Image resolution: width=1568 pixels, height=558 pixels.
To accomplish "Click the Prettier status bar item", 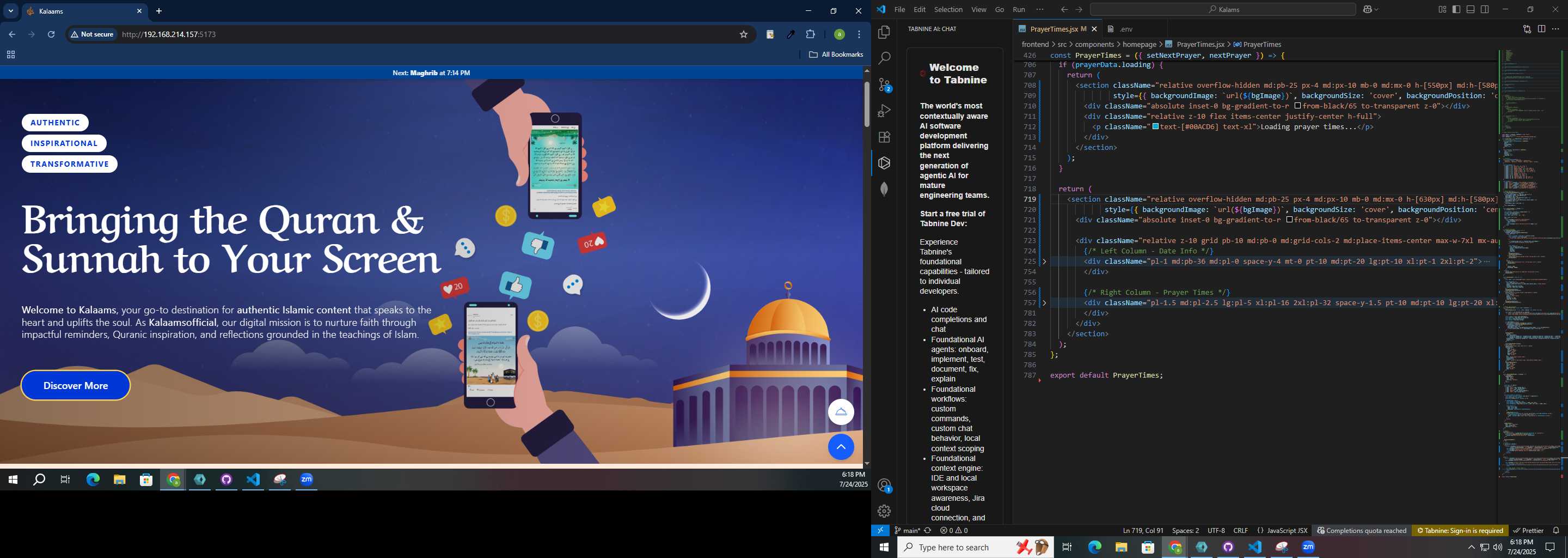I will pos(1528,531).
